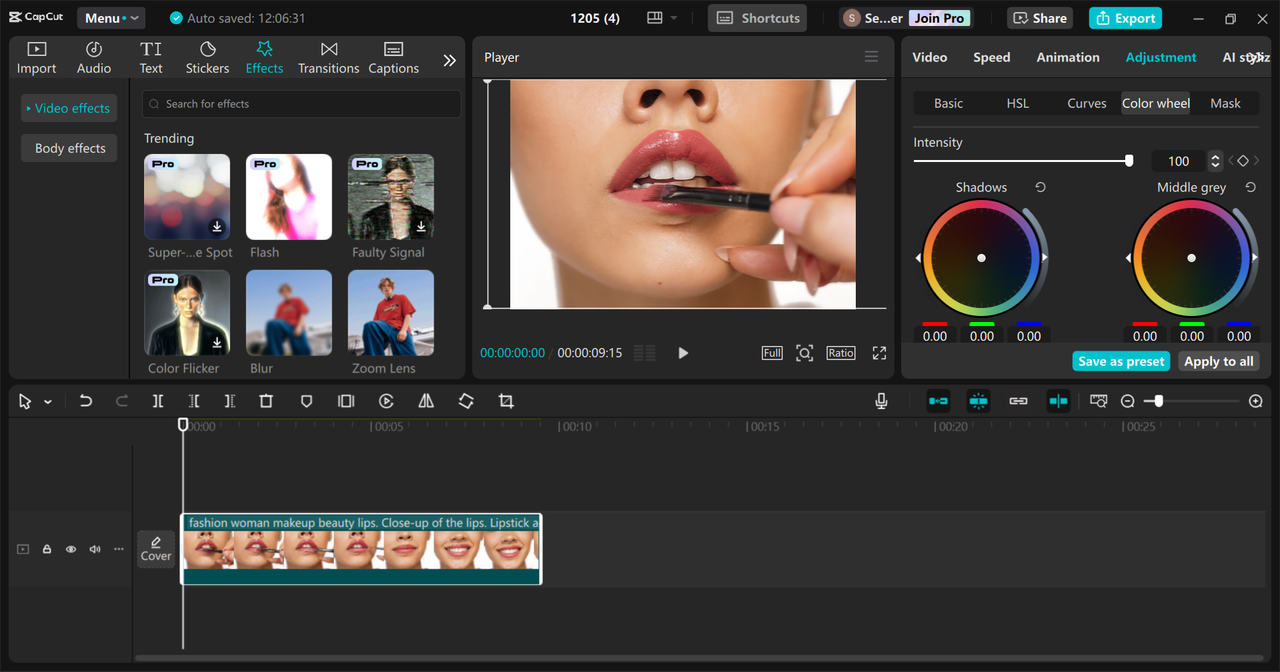Open the Captions panel
This screenshot has width=1280, height=672.
coord(393,58)
